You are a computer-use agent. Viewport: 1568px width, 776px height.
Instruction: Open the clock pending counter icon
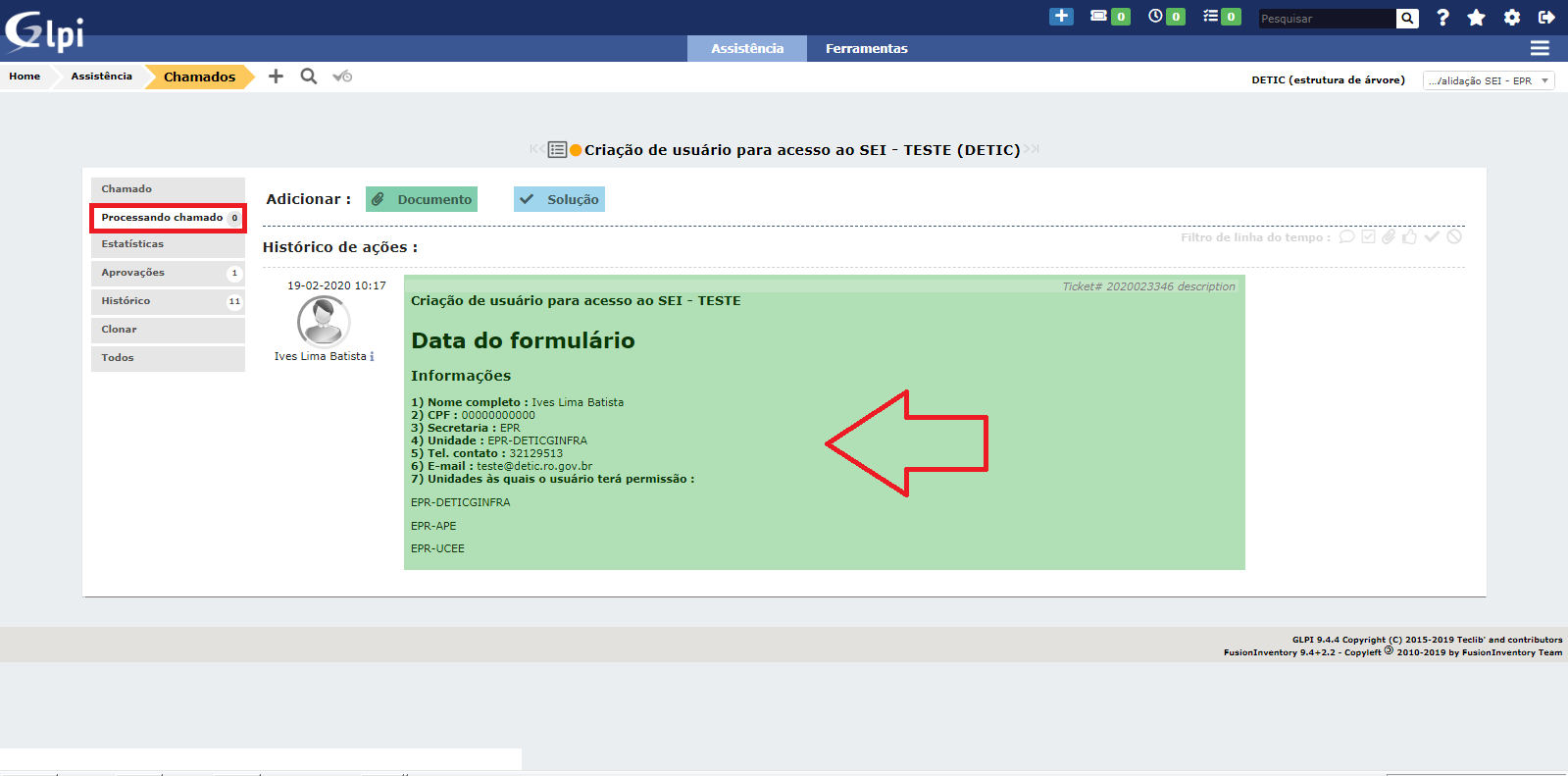[1155, 17]
